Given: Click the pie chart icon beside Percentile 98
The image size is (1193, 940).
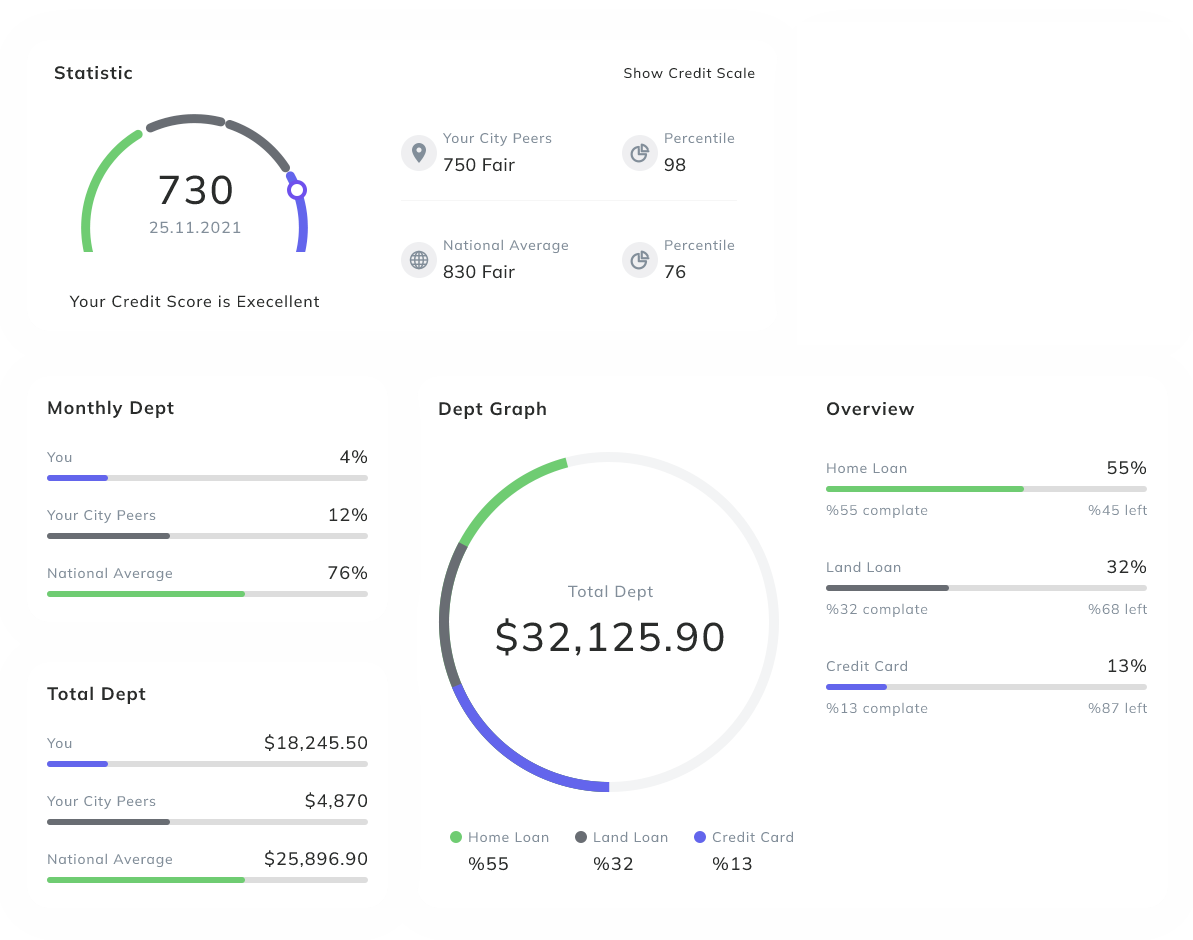Looking at the screenshot, I should point(640,153).
